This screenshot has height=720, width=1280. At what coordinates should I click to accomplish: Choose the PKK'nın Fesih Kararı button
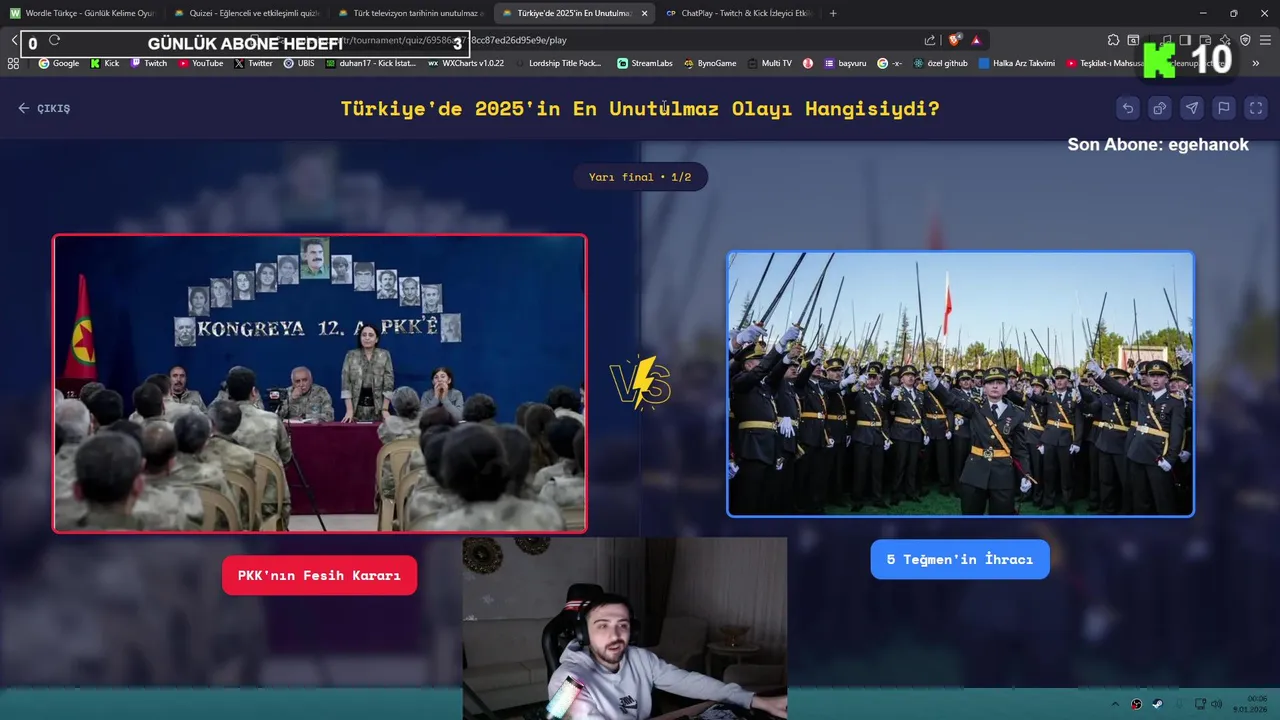pos(319,576)
